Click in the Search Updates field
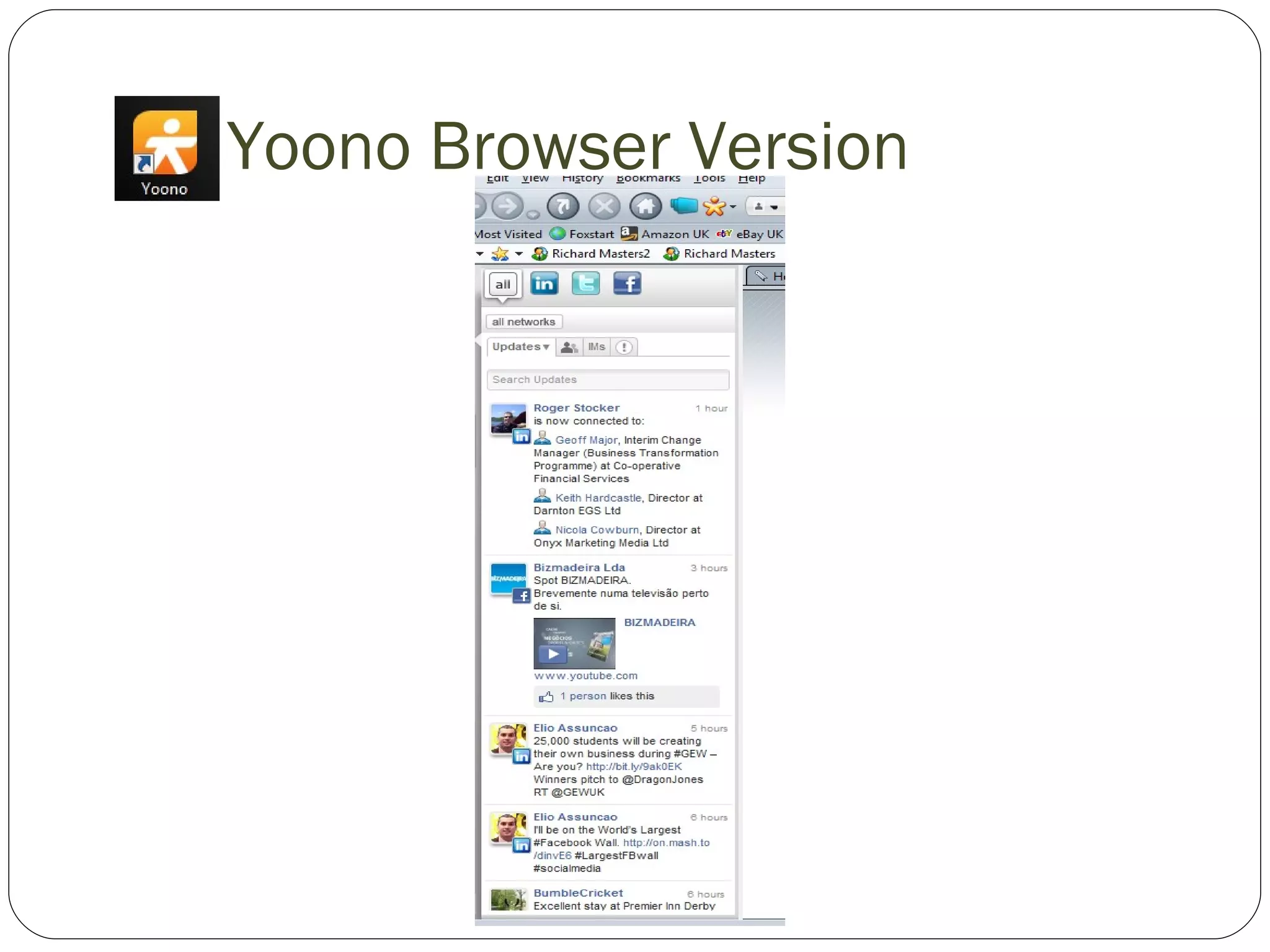 pos(608,380)
